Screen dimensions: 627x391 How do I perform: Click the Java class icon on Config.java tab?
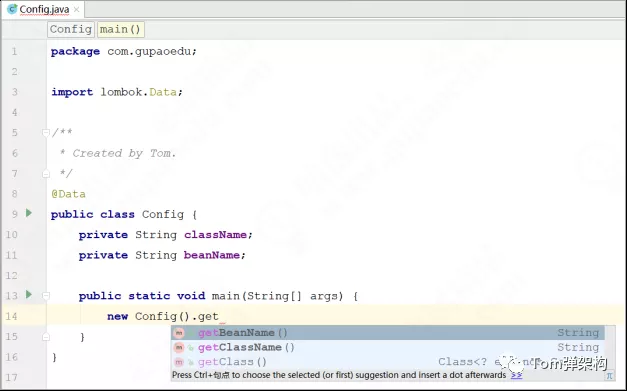click(x=12, y=9)
